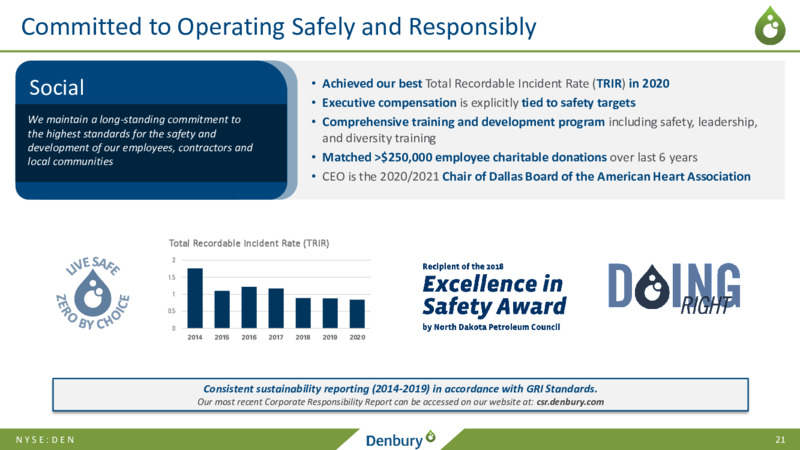Image resolution: width=800 pixels, height=450 pixels.
Task: Click the 2016 bar in the TRIR chart
Action: (x=249, y=307)
